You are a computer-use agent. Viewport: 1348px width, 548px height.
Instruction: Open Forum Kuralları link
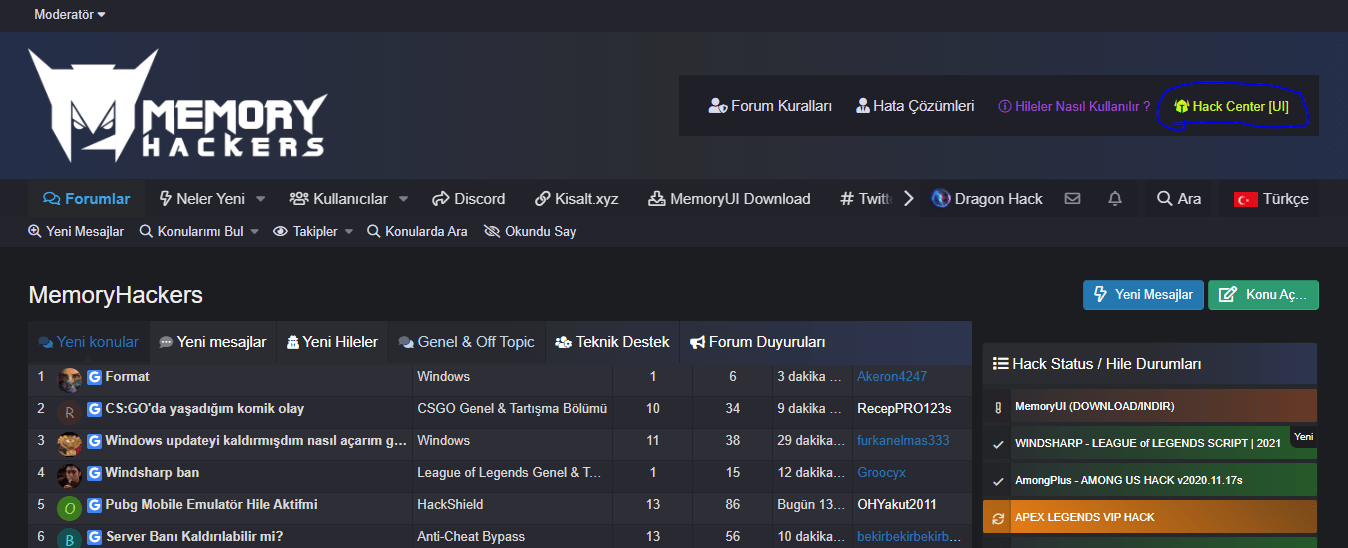pyautogui.click(x=770, y=105)
